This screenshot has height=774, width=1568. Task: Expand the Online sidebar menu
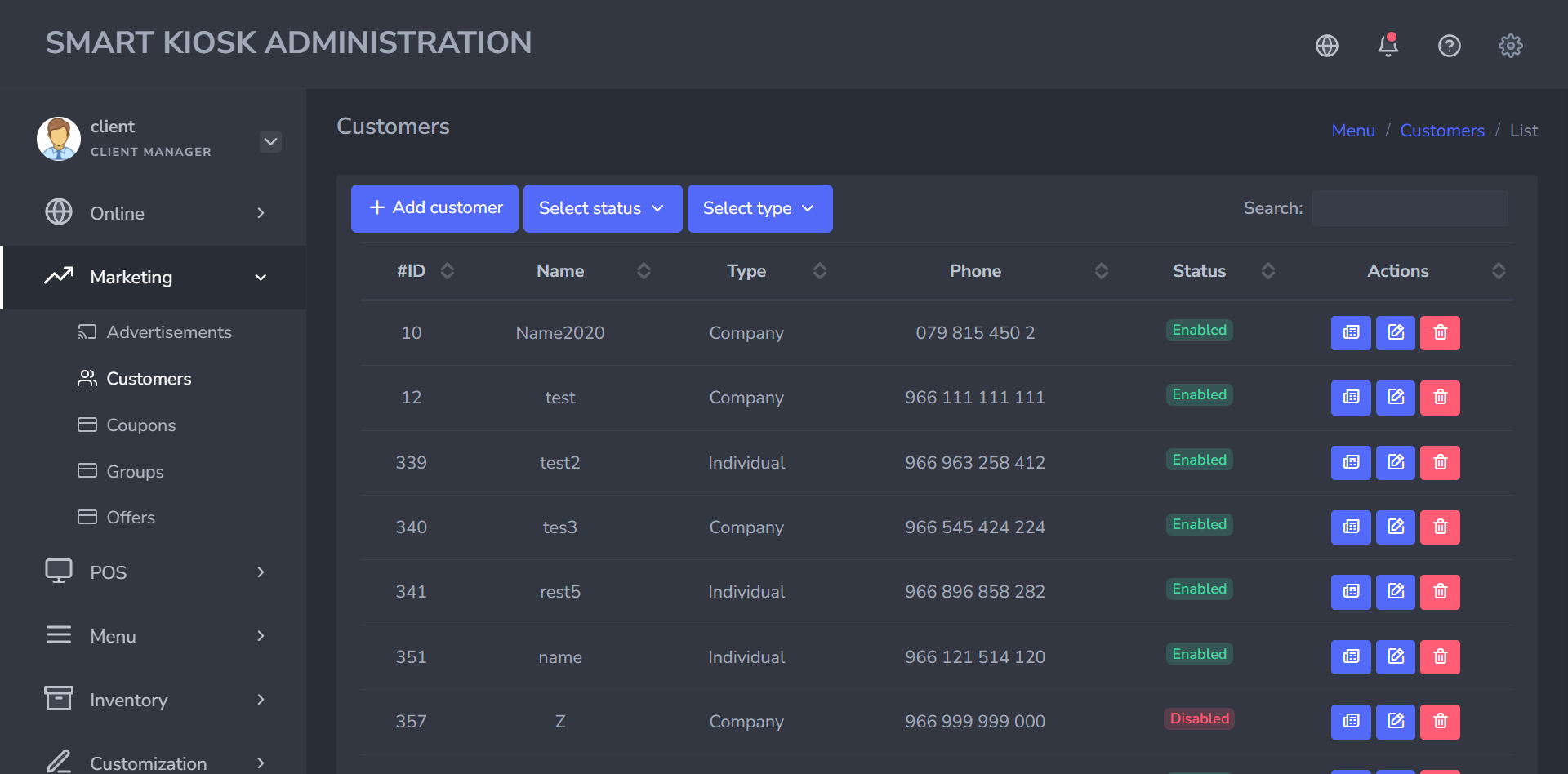tap(154, 213)
